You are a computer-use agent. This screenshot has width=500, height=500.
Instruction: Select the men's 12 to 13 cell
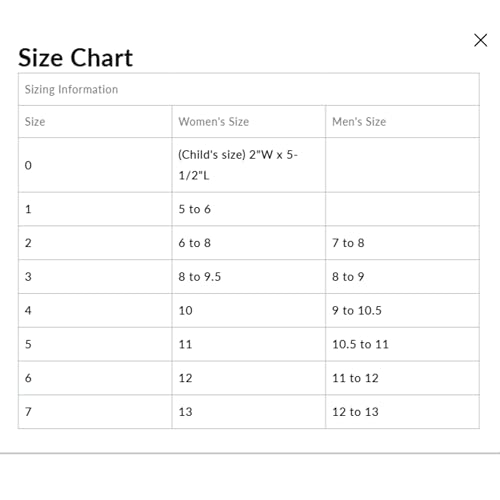(402, 412)
